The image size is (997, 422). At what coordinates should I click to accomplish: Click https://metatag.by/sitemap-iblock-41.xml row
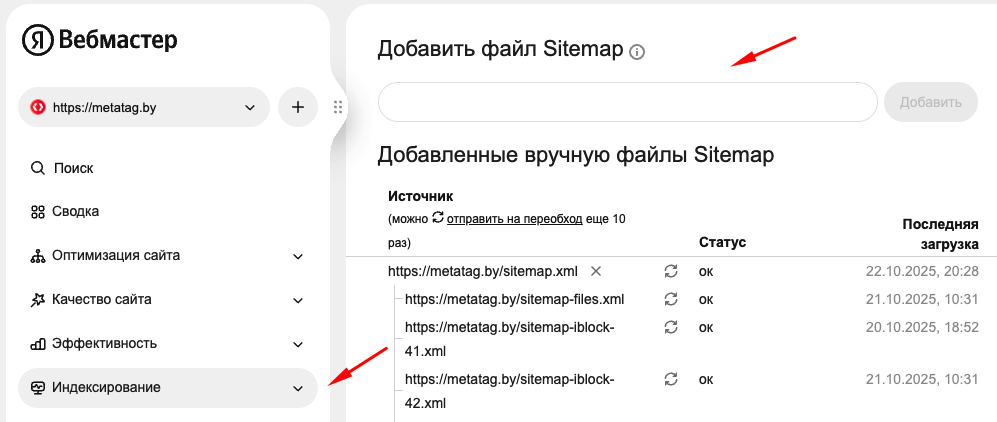[510, 339]
